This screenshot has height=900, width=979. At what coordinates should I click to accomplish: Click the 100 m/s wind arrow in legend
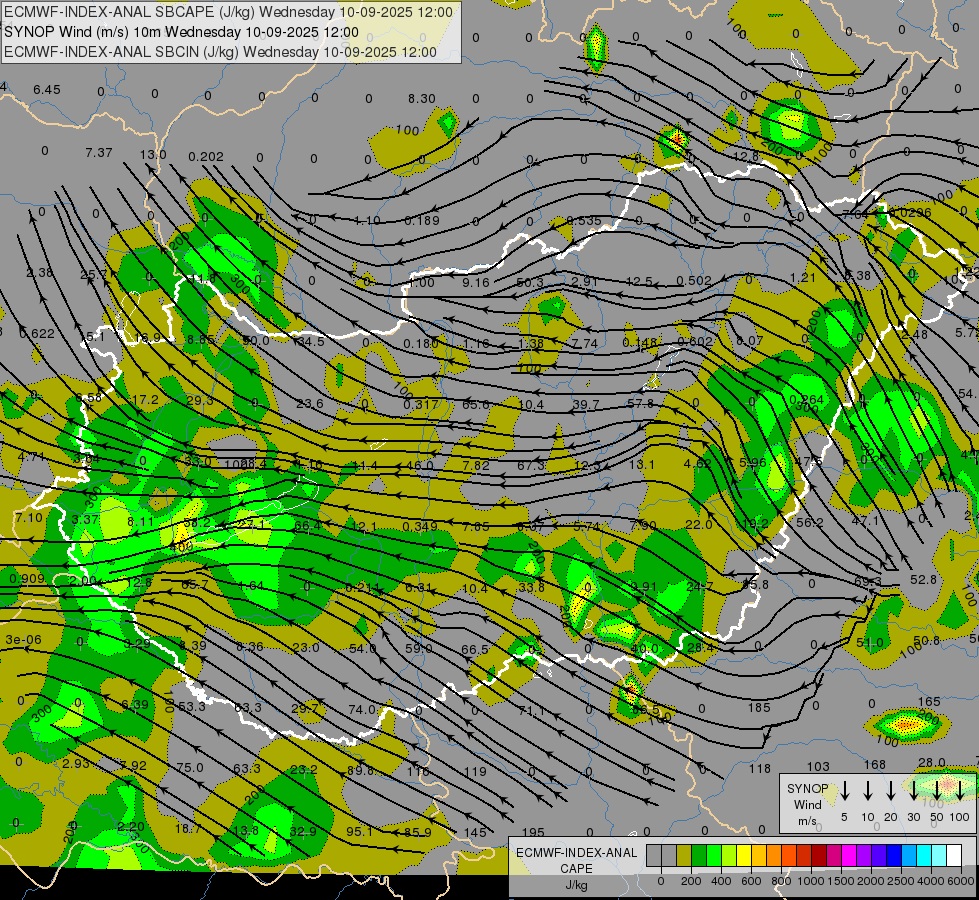point(960,790)
